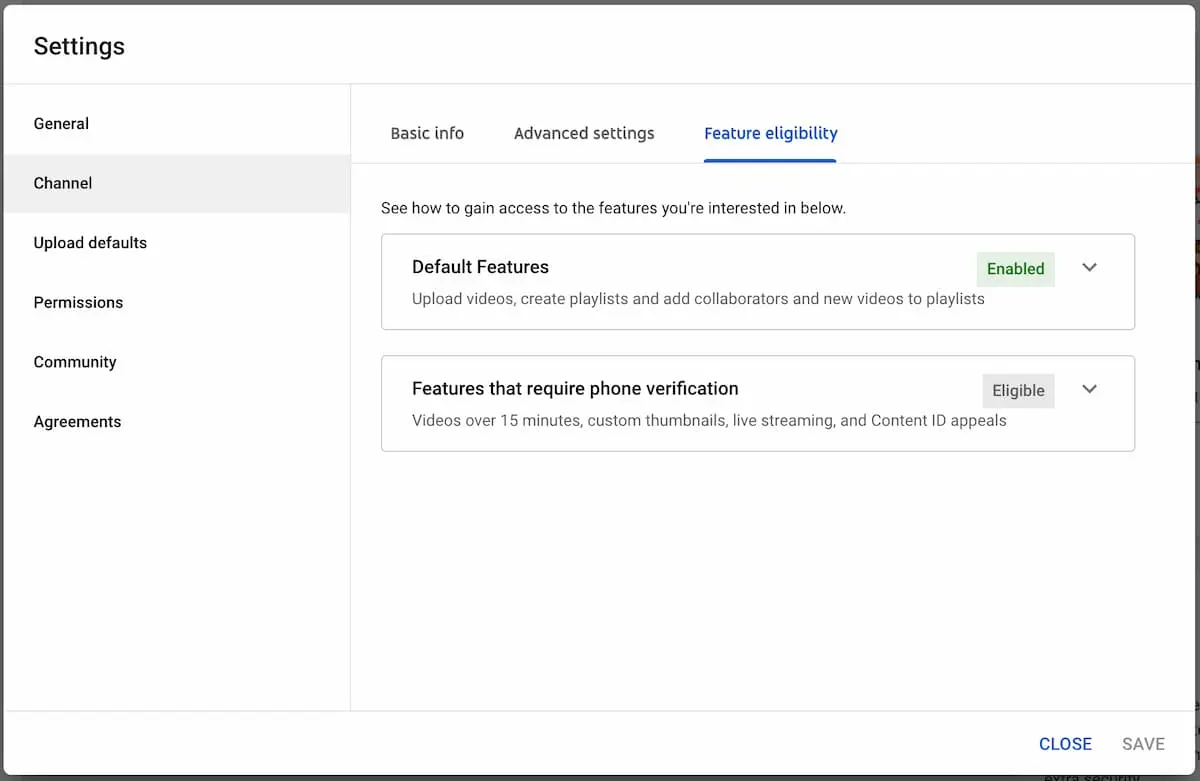Go to Upload defaults settings
1200x781 pixels.
[90, 243]
